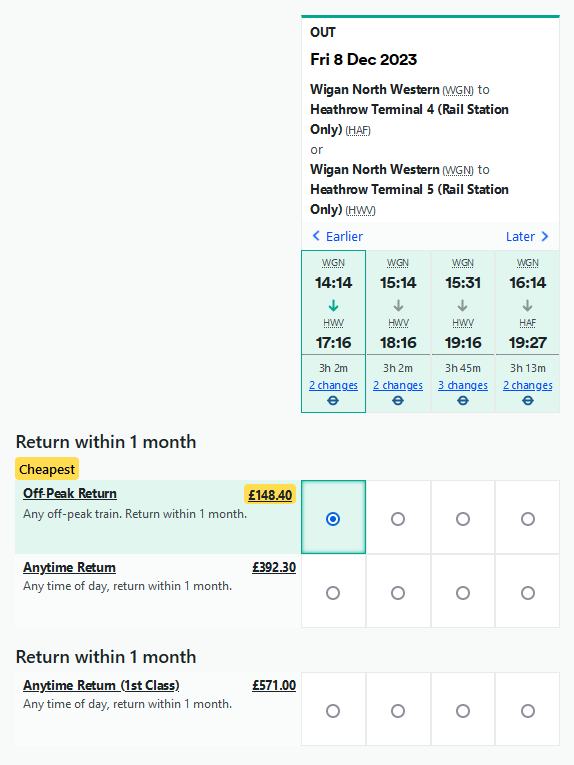The image size is (574, 765).
Task: Select Off-Peak Return for the 15:31 train
Action: tap(463, 519)
